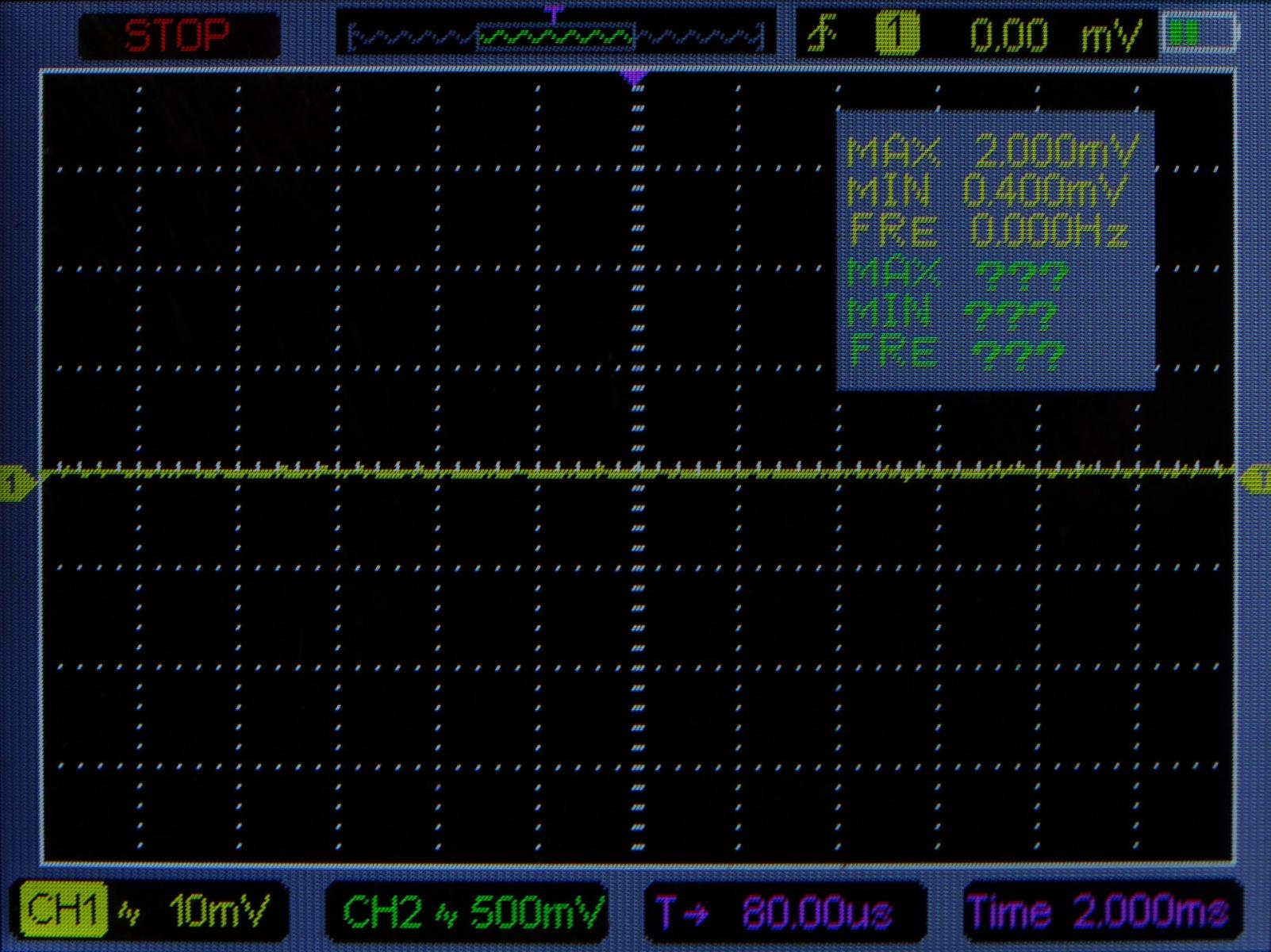Click the CH1 FRE 0.000Hz measurement

pyautogui.click(x=989, y=231)
